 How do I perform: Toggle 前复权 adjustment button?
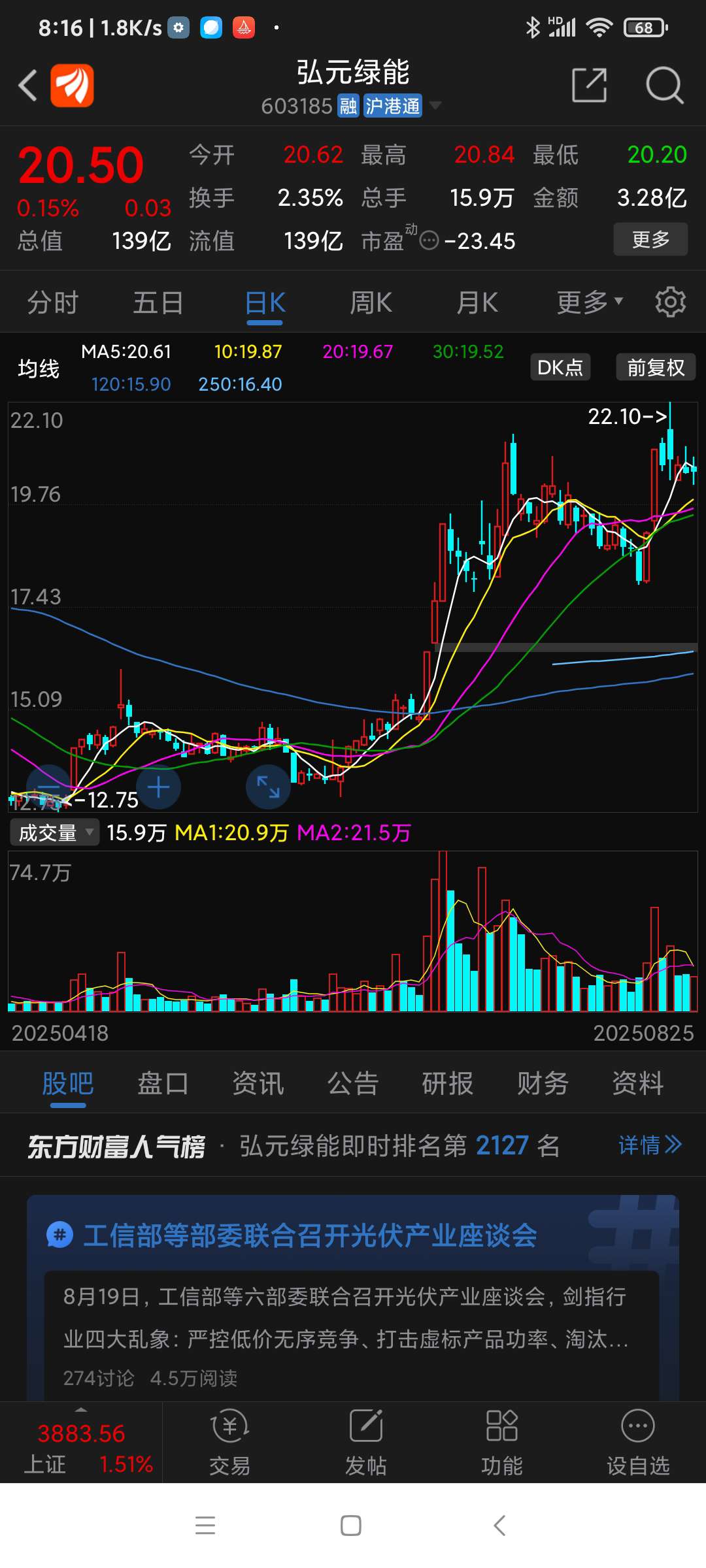pyautogui.click(x=656, y=367)
